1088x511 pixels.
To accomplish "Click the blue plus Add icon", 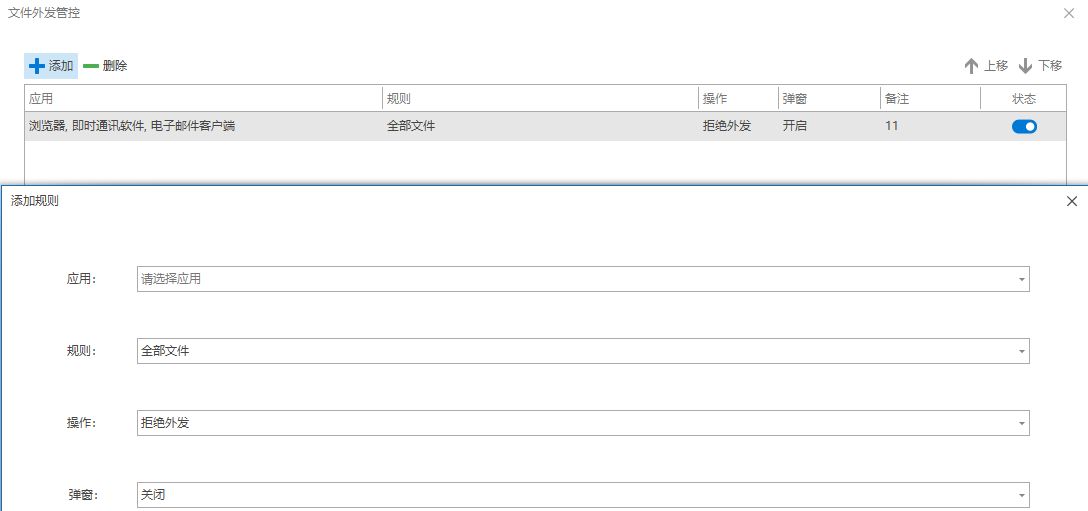I will pyautogui.click(x=37, y=66).
